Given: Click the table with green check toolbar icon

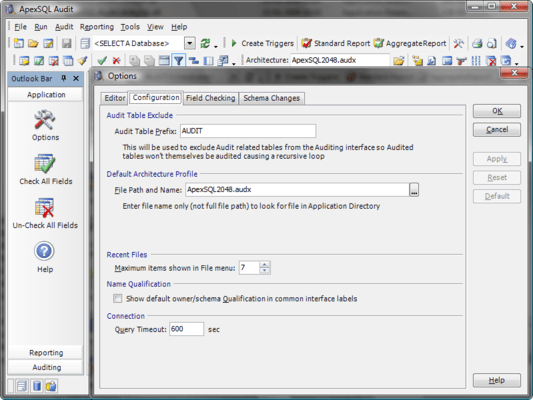Looking at the screenshot, I should click(39, 60).
